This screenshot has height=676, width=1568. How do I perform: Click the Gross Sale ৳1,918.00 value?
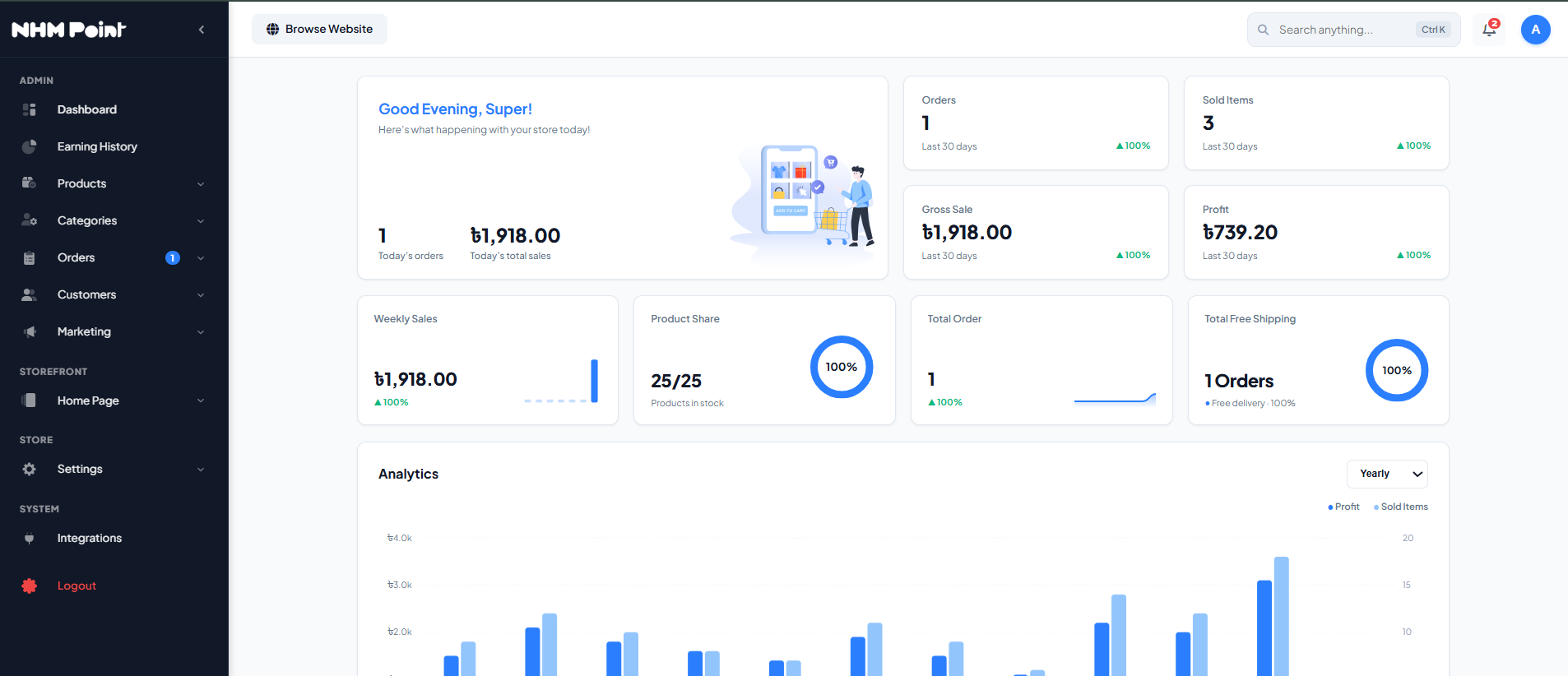967,233
